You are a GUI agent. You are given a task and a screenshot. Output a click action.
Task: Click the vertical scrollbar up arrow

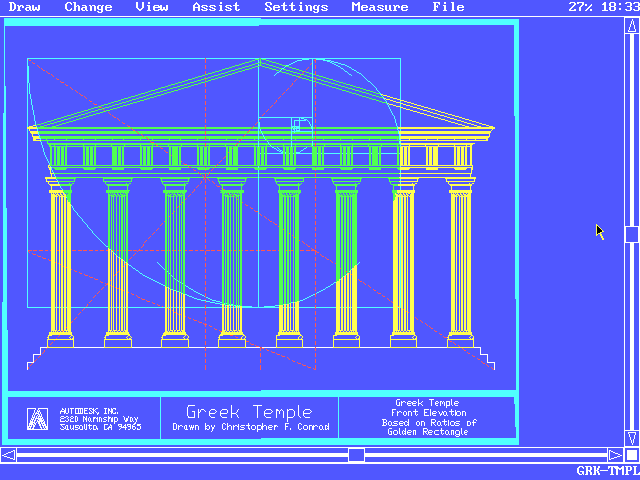(x=631, y=24)
